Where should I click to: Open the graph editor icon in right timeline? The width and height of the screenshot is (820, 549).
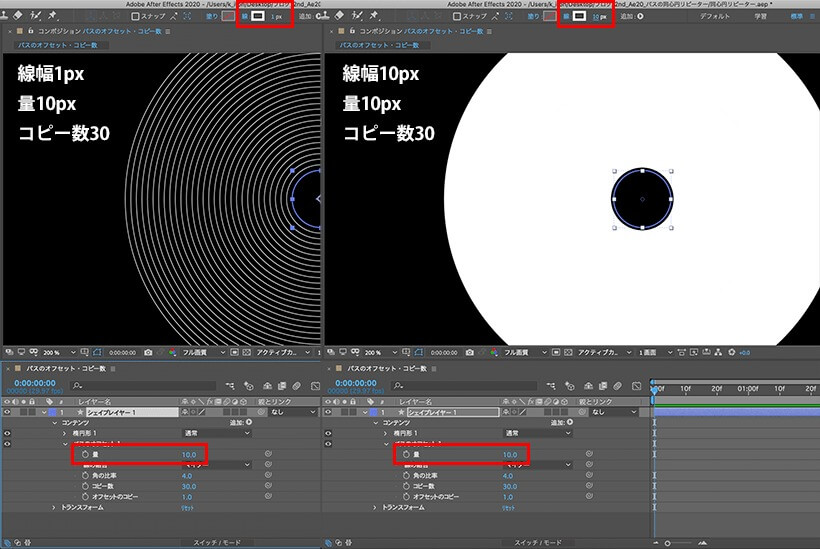click(x=636, y=386)
